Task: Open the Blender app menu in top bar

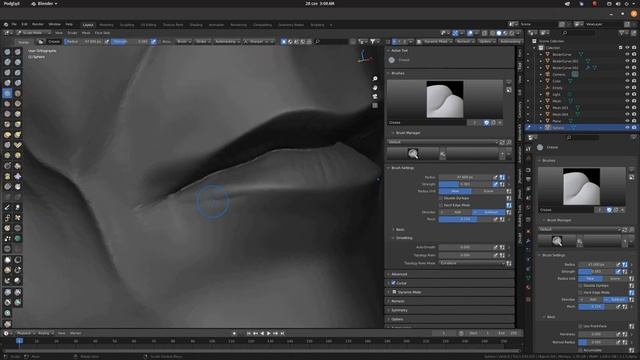Action: click(x=44, y=4)
